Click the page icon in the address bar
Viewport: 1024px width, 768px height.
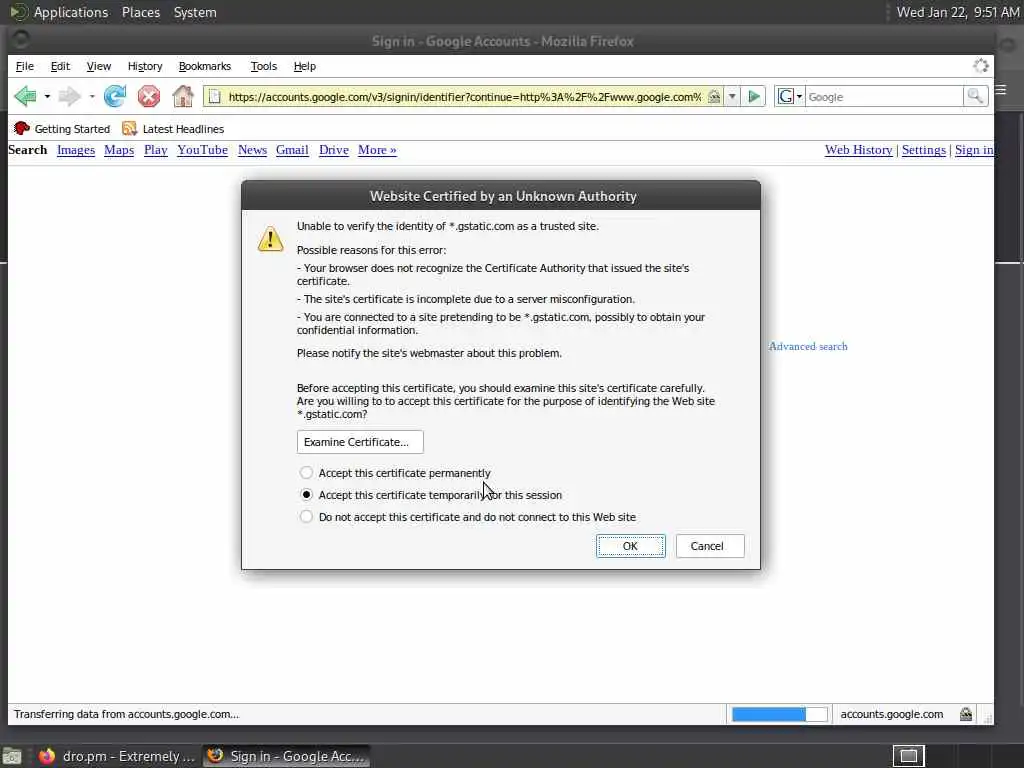214,97
